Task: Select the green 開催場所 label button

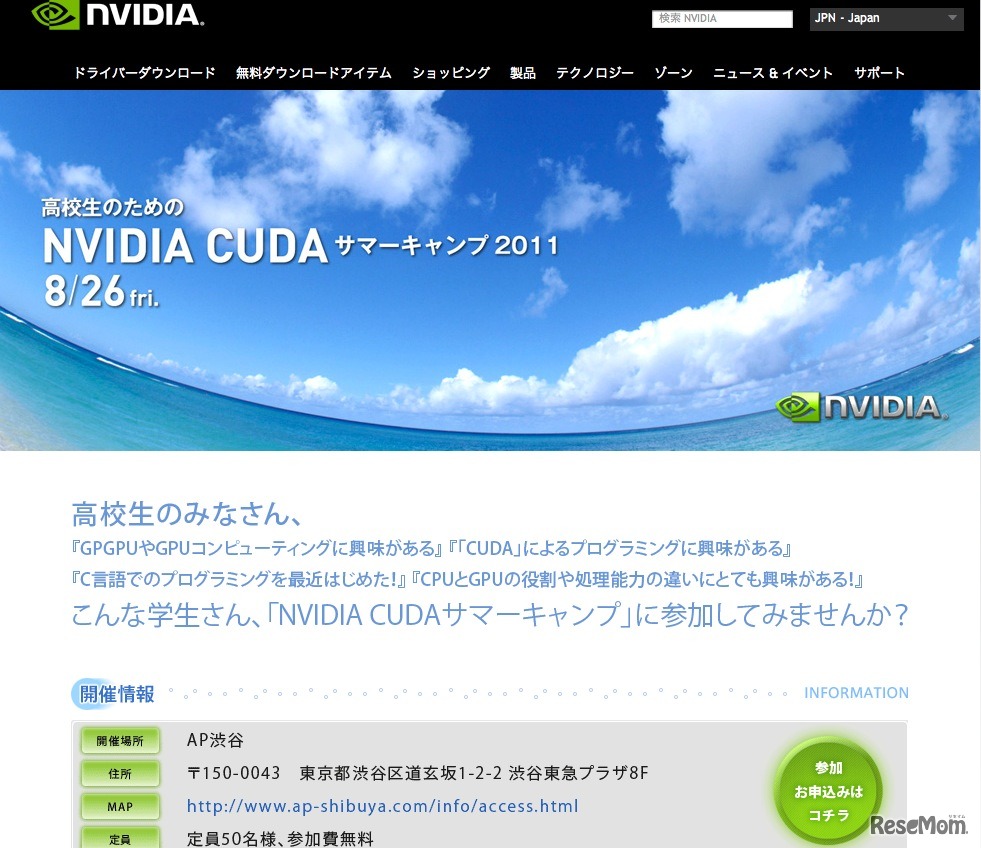Action: point(120,740)
